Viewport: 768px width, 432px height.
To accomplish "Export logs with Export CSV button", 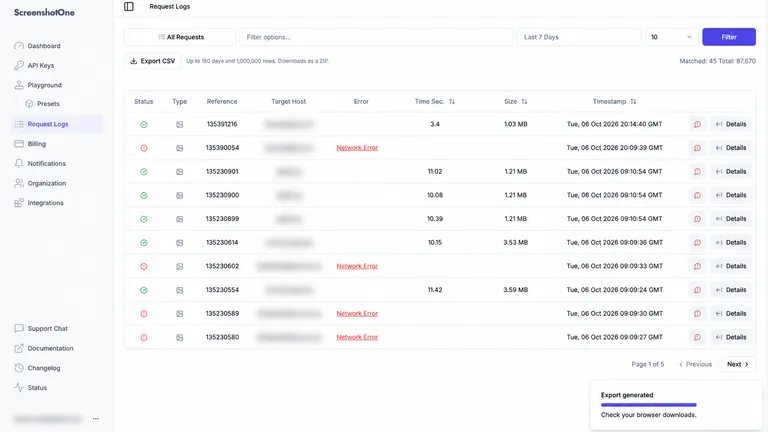I will tap(152, 61).
